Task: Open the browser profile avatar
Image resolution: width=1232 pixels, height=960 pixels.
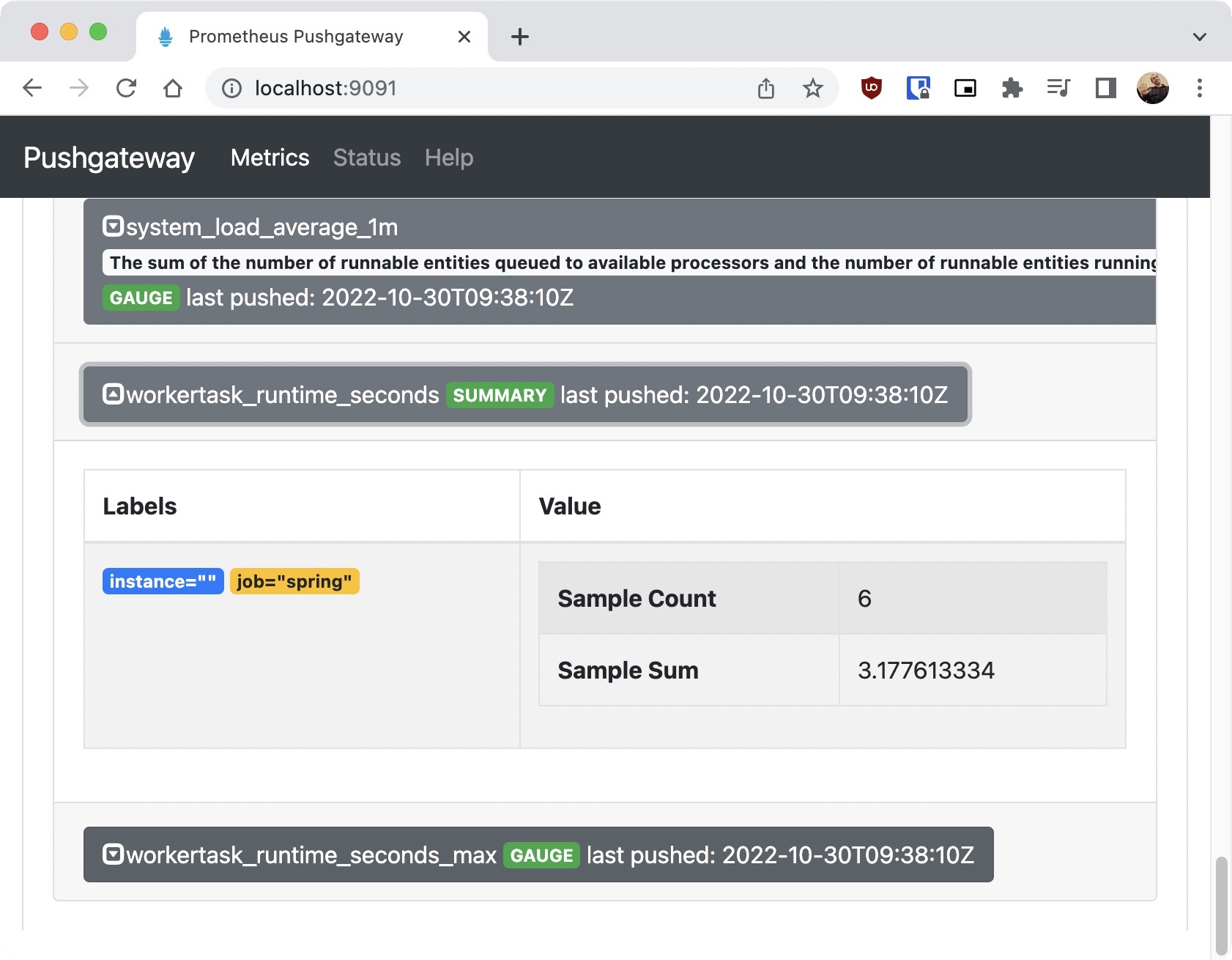Action: [1152, 88]
